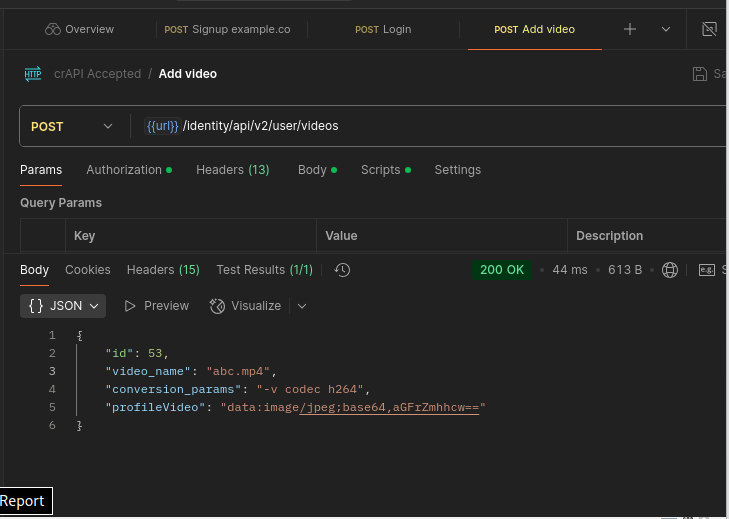729x519 pixels.
Task: Switch to the POST Login tab
Action: (383, 29)
